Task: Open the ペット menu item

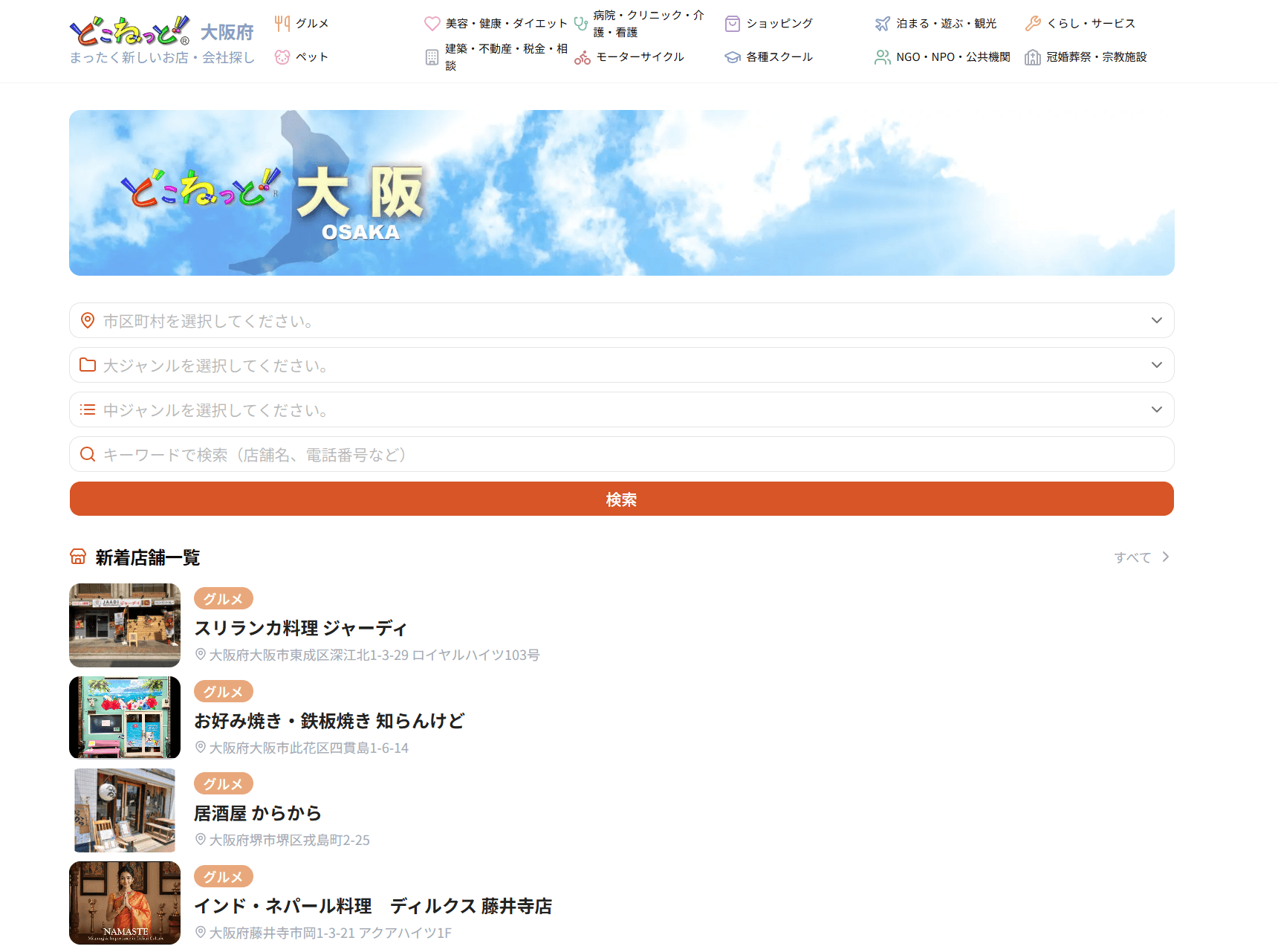Action: coord(312,57)
